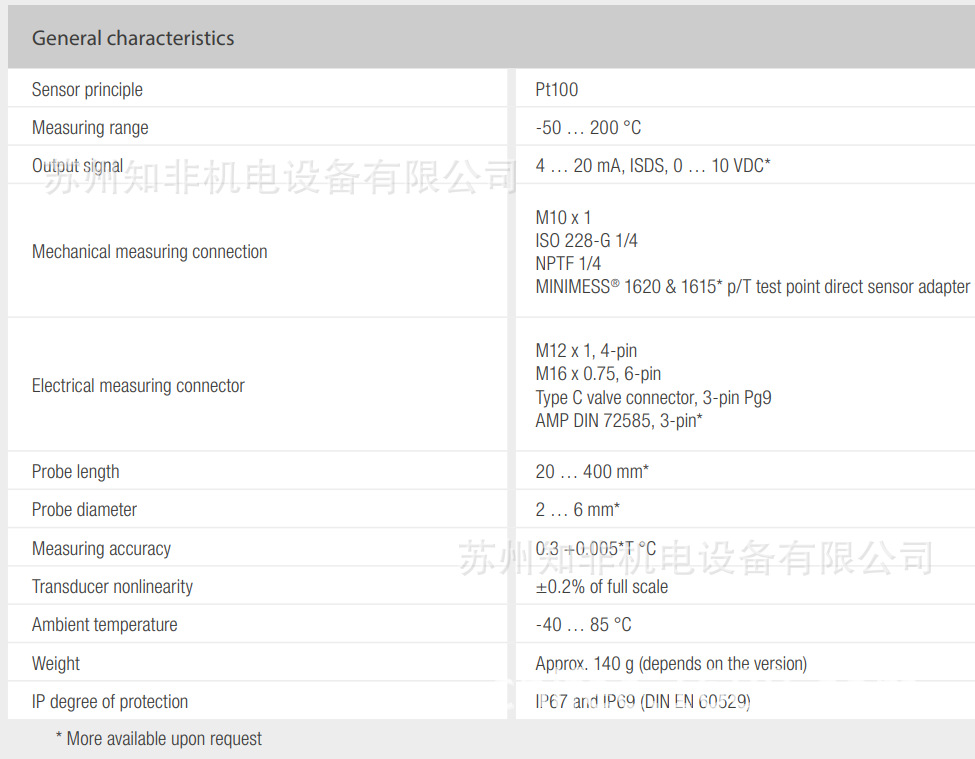Select the Sensor principle label
This screenshot has height=759, width=975.
click(x=87, y=89)
